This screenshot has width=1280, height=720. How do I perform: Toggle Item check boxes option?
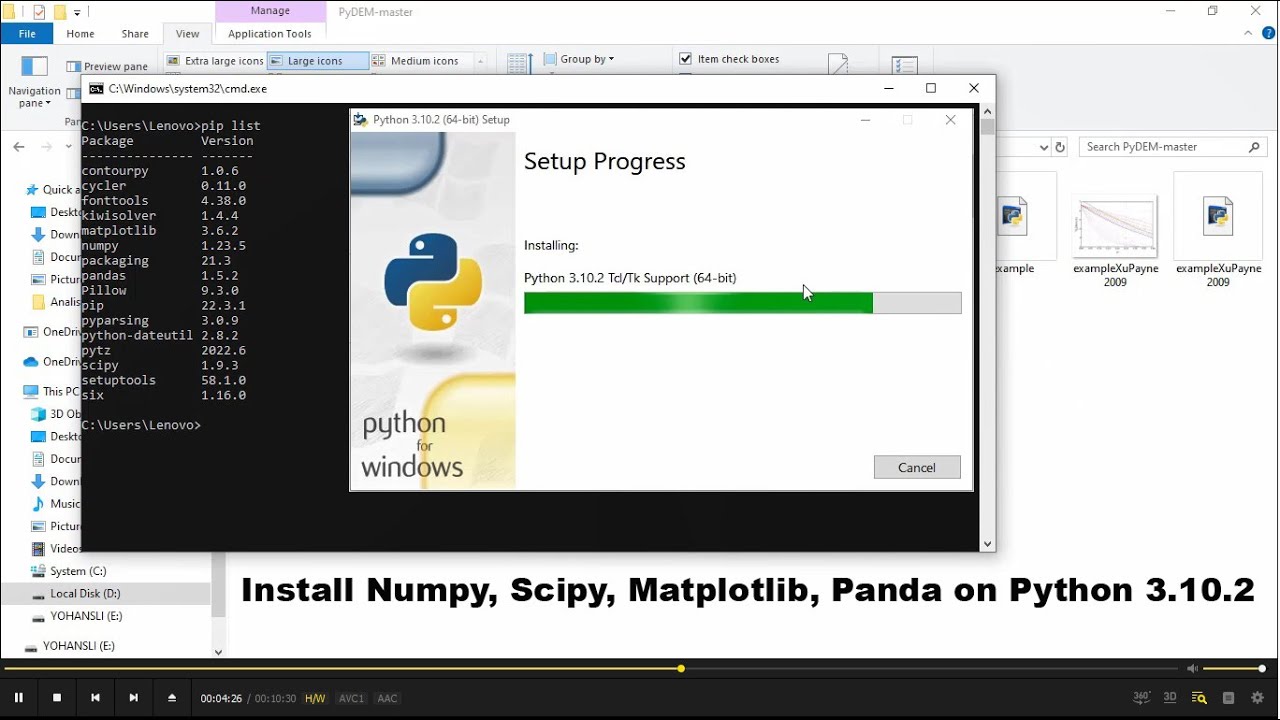point(729,59)
